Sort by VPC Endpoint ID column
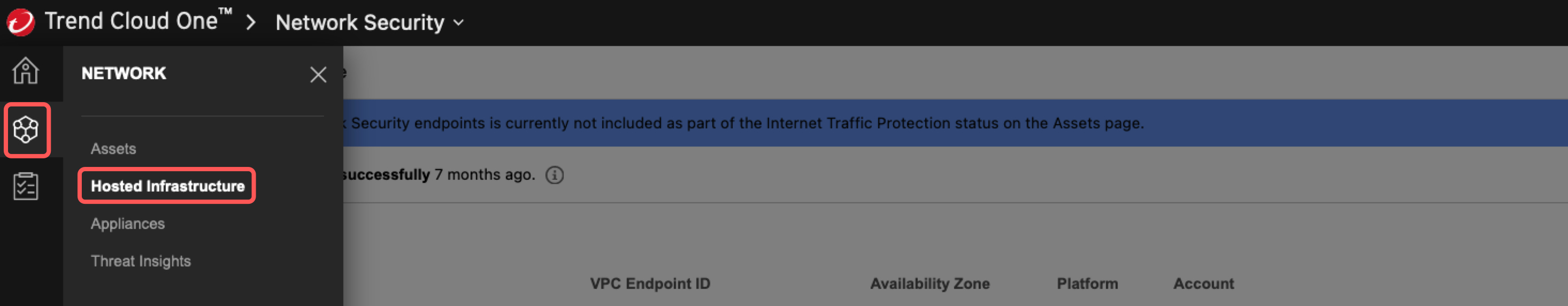1568x306 pixels. point(650,284)
